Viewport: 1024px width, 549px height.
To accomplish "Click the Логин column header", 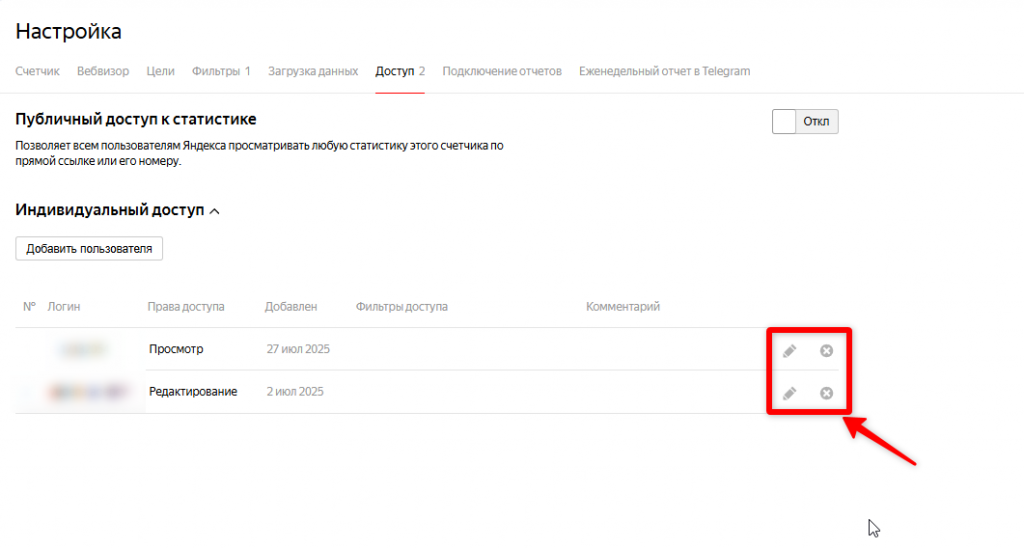I will [64, 306].
